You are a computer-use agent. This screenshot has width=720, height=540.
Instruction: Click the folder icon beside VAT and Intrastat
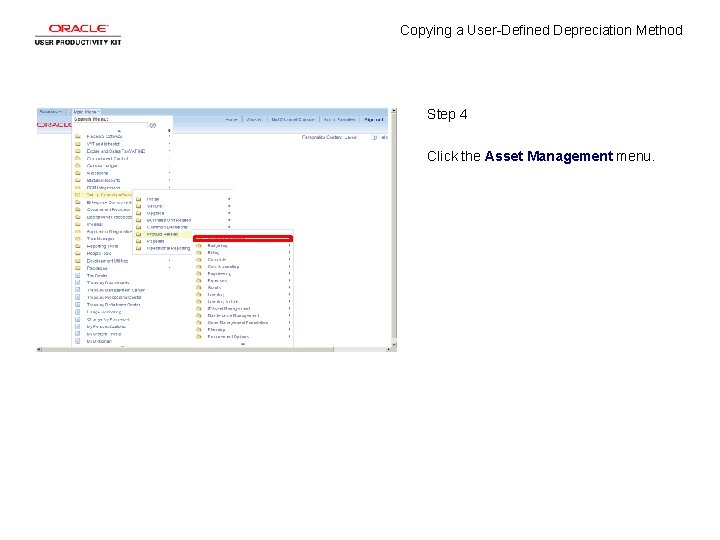pos(78,144)
